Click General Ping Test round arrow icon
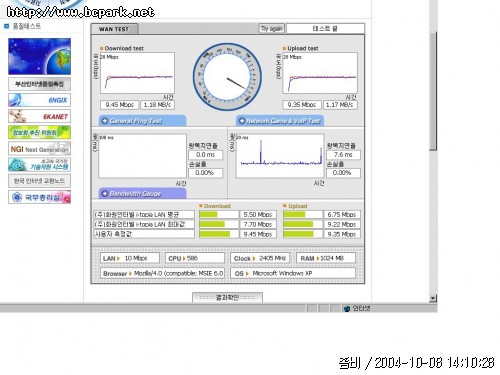This screenshot has width=500, height=375. tap(105, 121)
